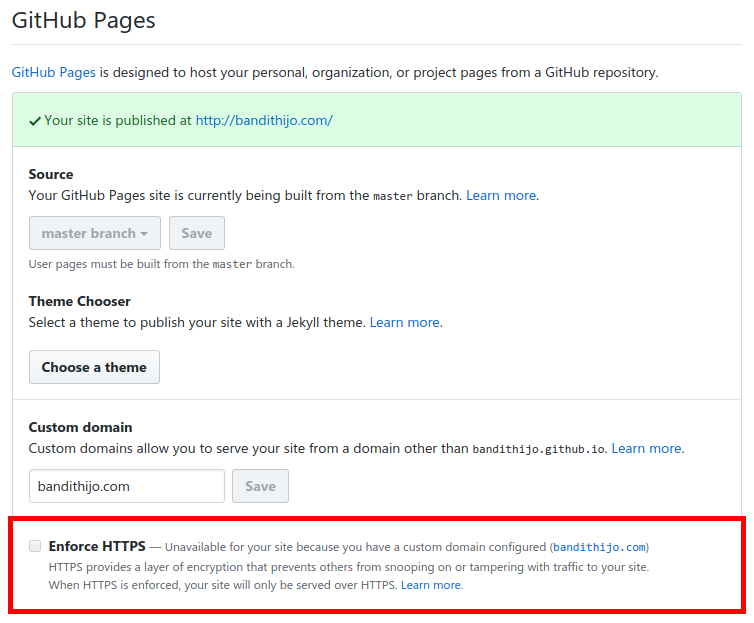754x623 pixels.
Task: Open the master branch source dropdown
Action: click(95, 233)
